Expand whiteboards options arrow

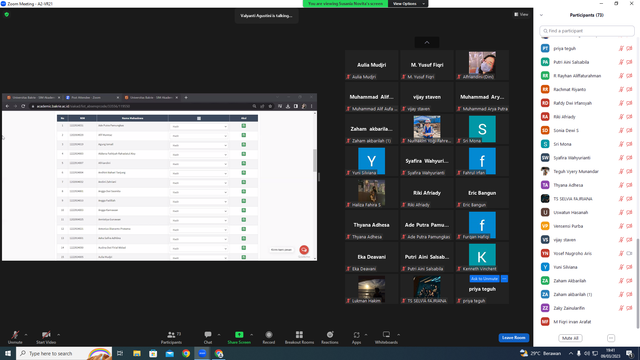point(398,335)
